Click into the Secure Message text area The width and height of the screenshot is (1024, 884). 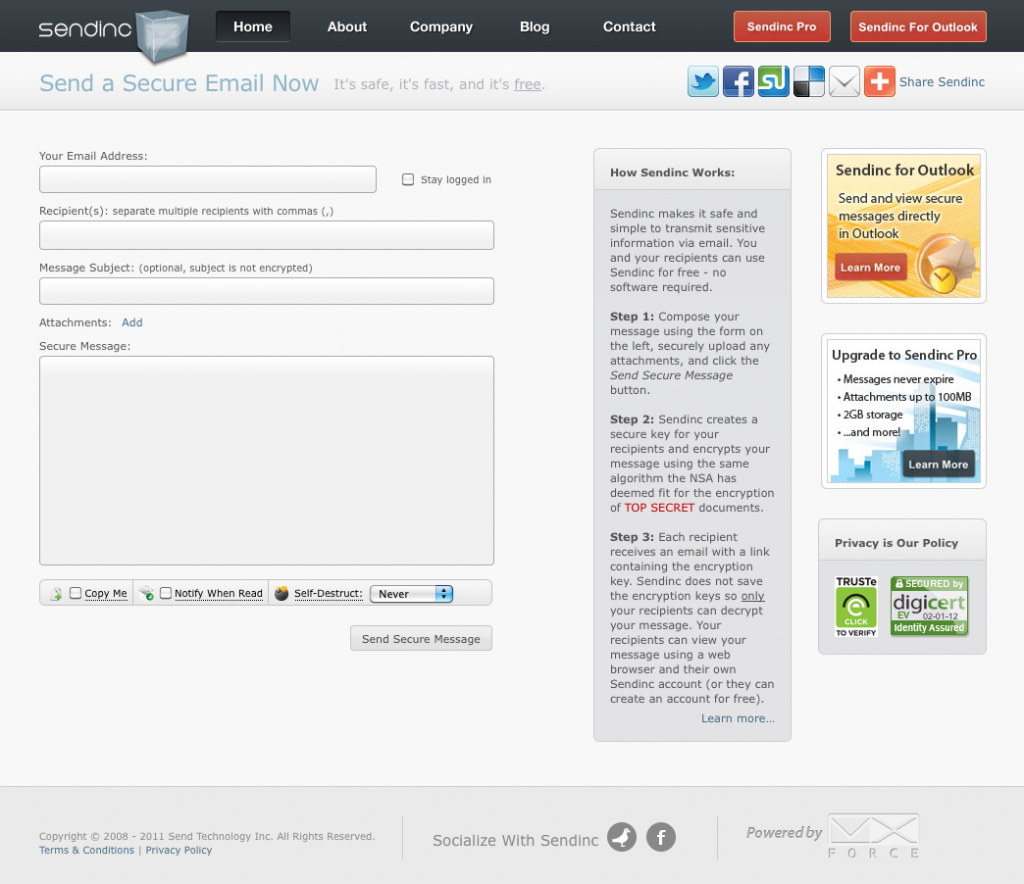coord(266,460)
